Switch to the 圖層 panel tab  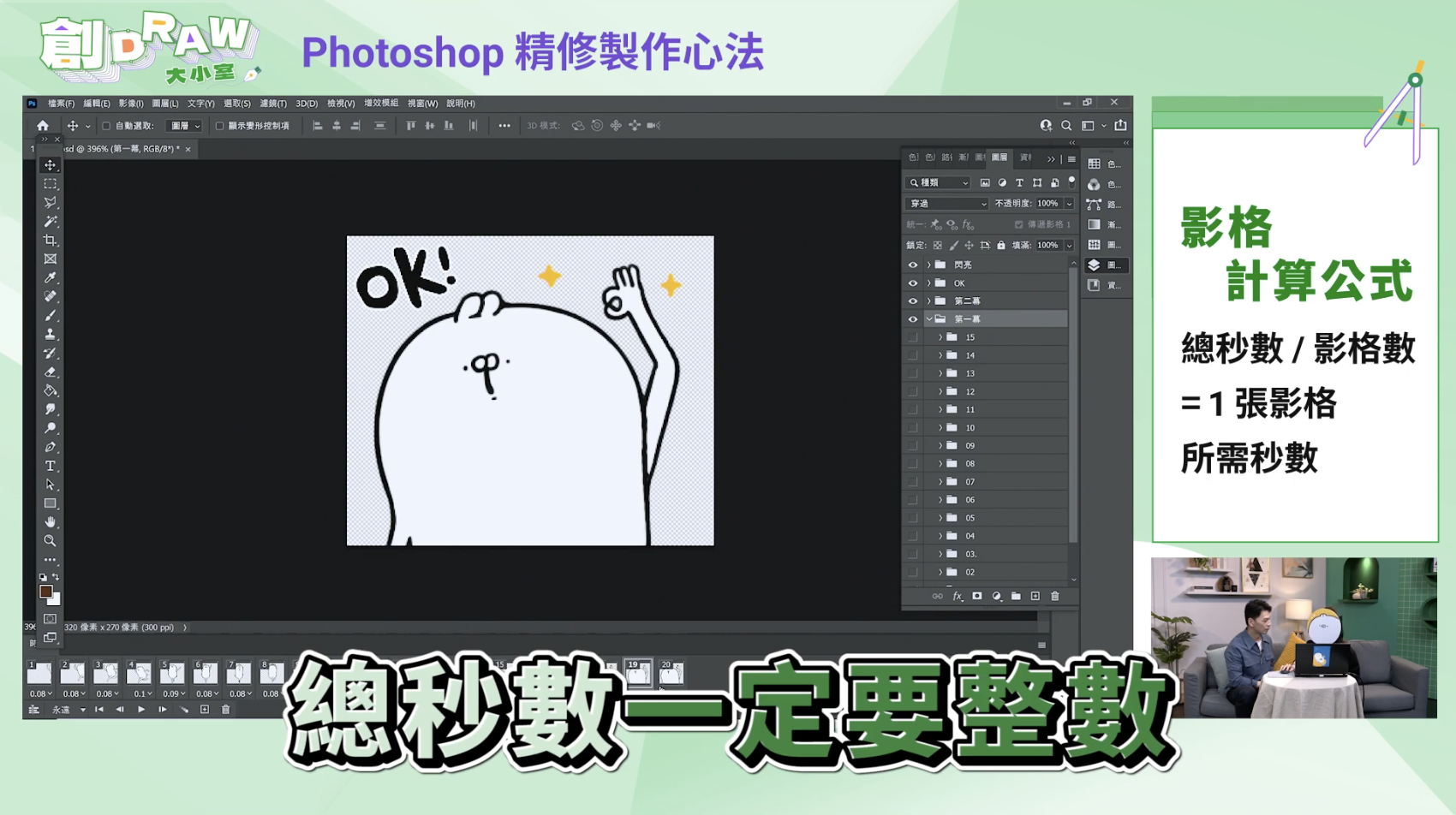pos(1000,158)
